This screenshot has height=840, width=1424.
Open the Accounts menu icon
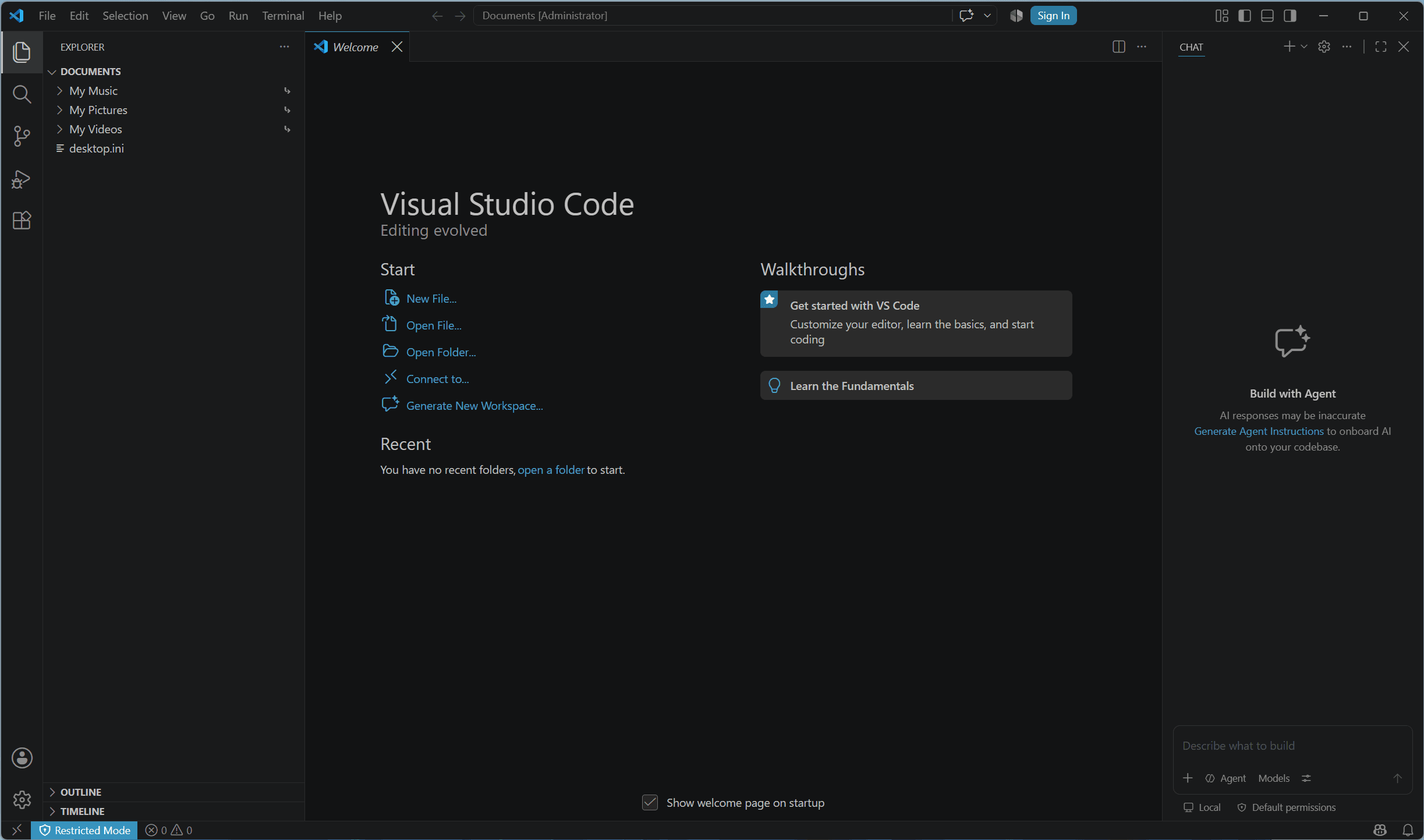[x=22, y=758]
